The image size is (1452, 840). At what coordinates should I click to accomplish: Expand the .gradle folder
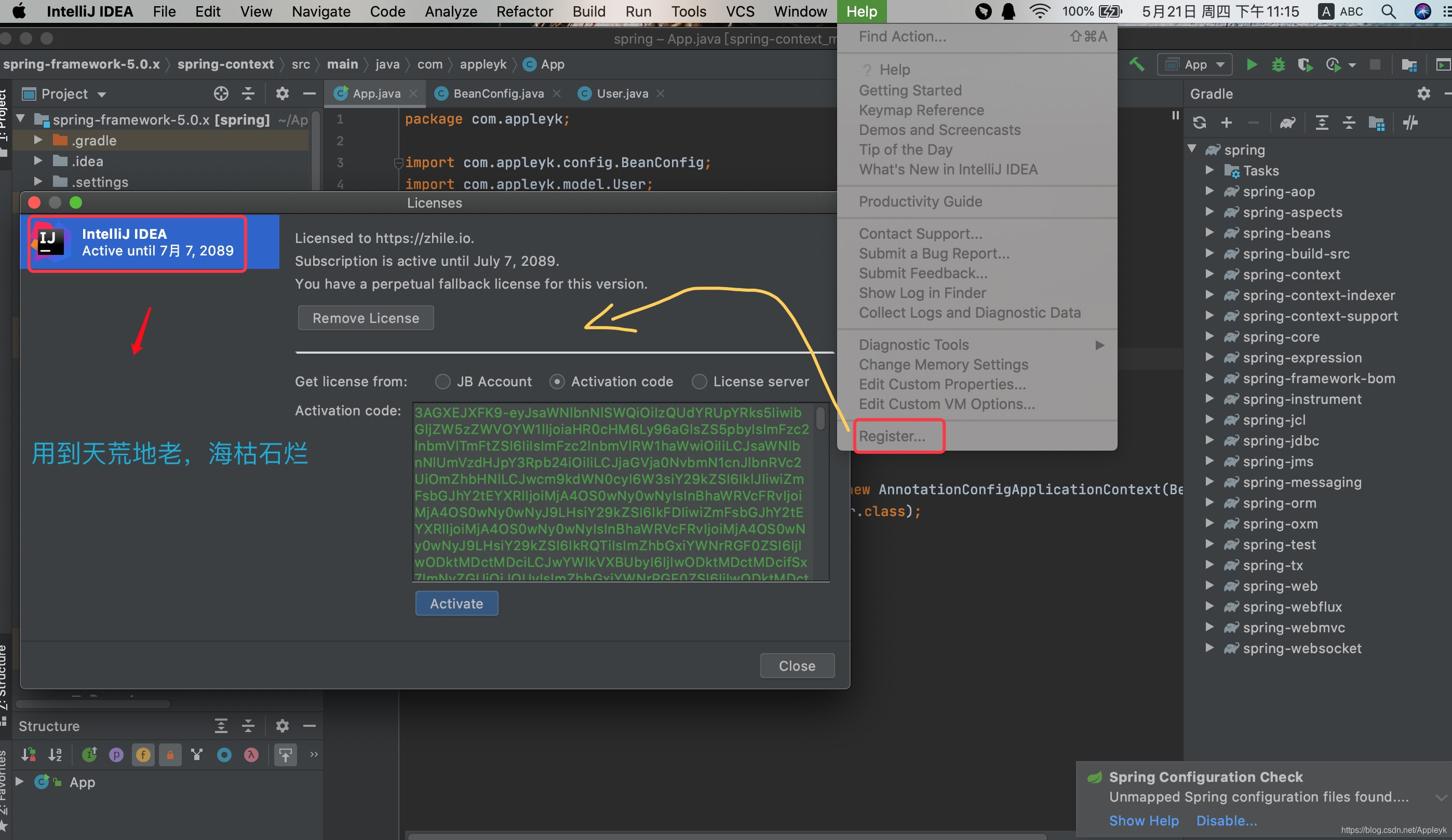38,140
